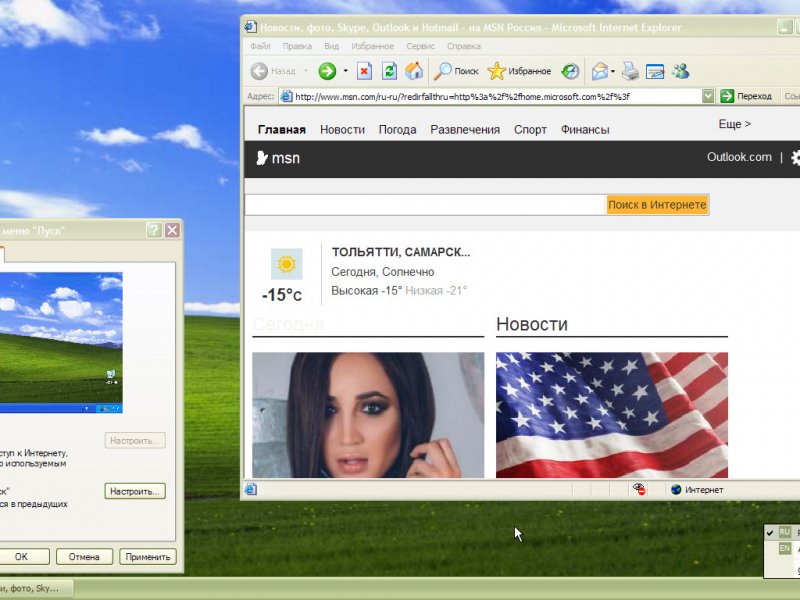The height and width of the screenshot is (600, 800).
Task: Click the Print printer icon in the toolbar
Action: coord(630,71)
